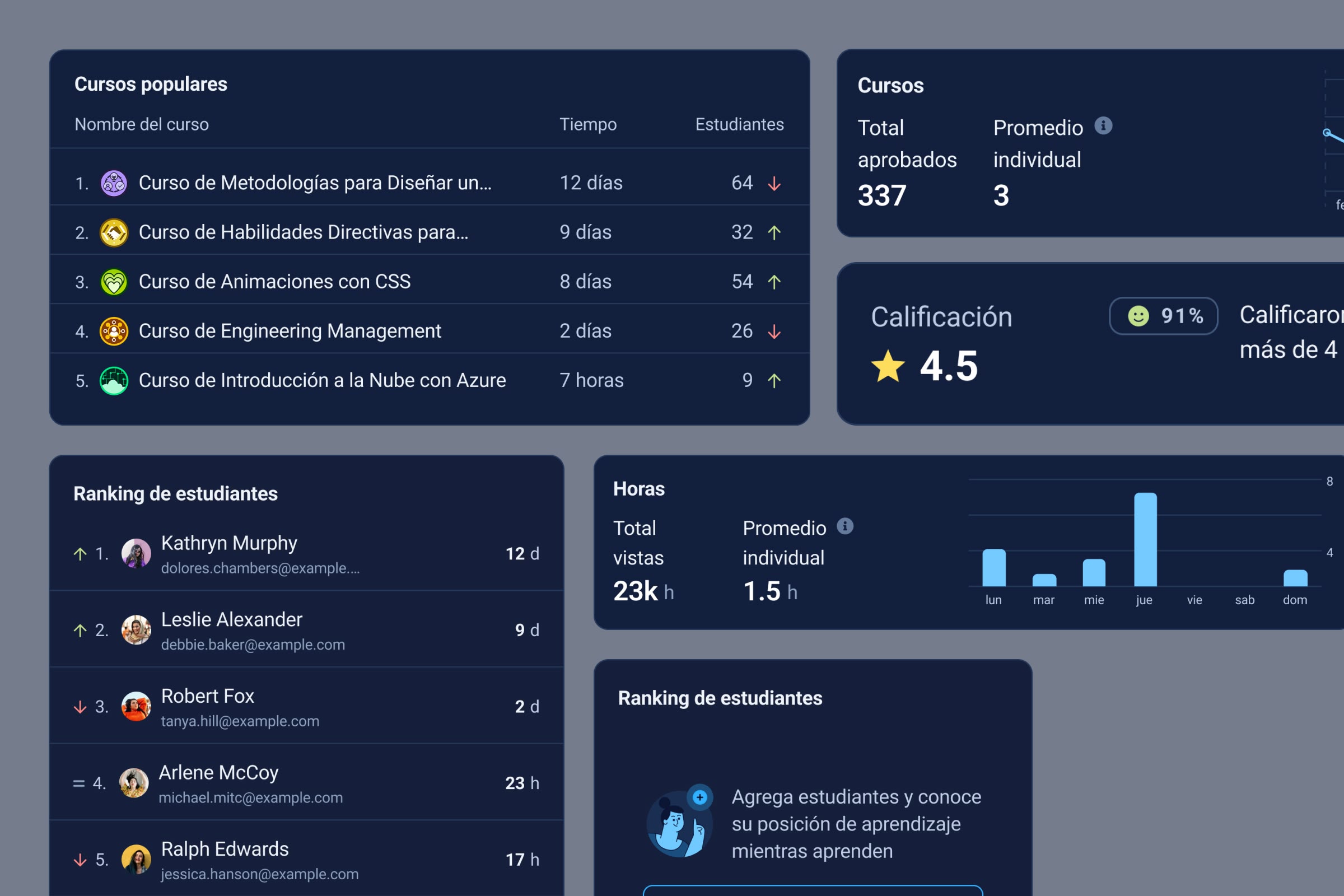1344x896 pixels.
Task: Click the Habilidades Directivas course icon
Action: (114, 231)
